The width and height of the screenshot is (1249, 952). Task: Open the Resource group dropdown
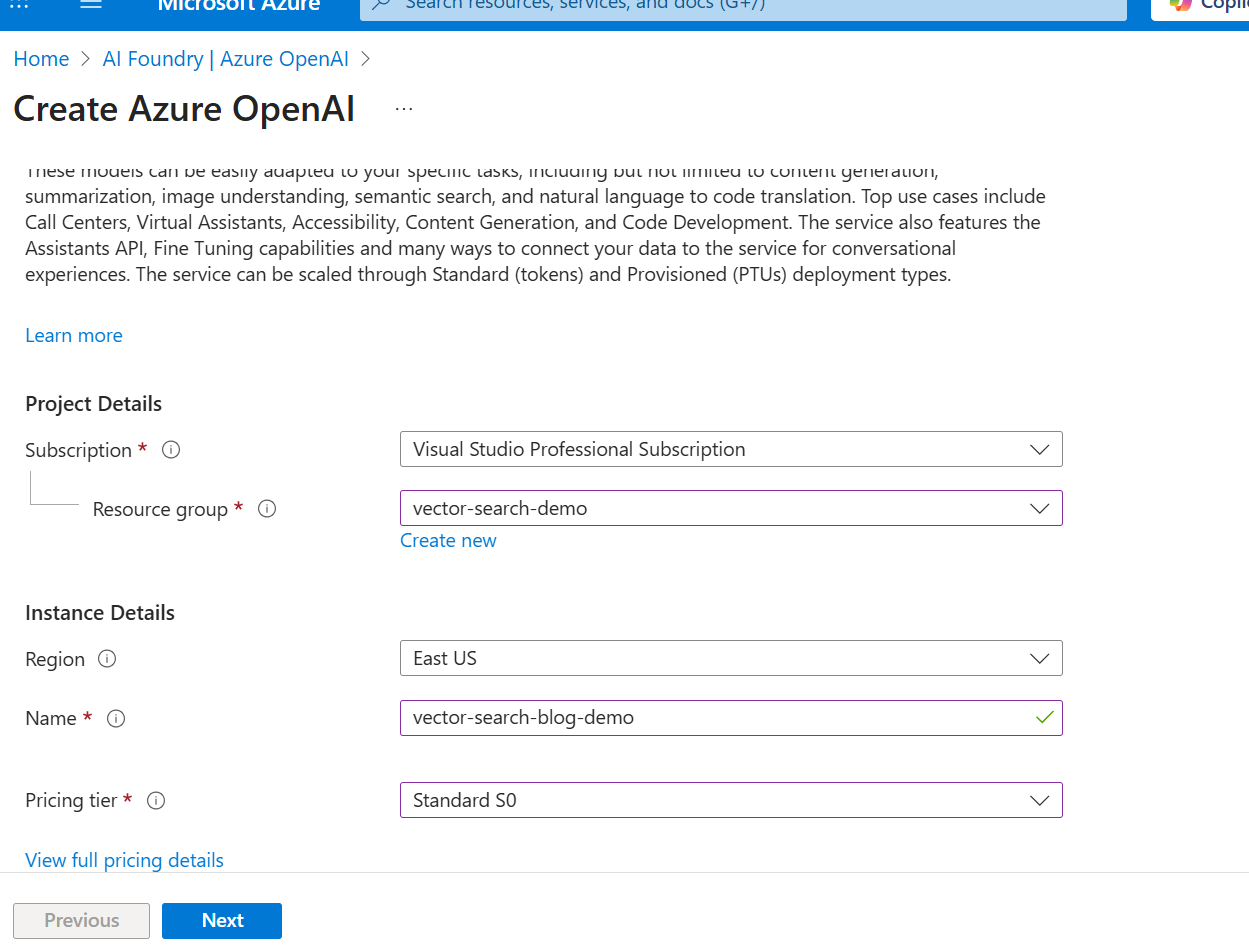click(x=731, y=508)
